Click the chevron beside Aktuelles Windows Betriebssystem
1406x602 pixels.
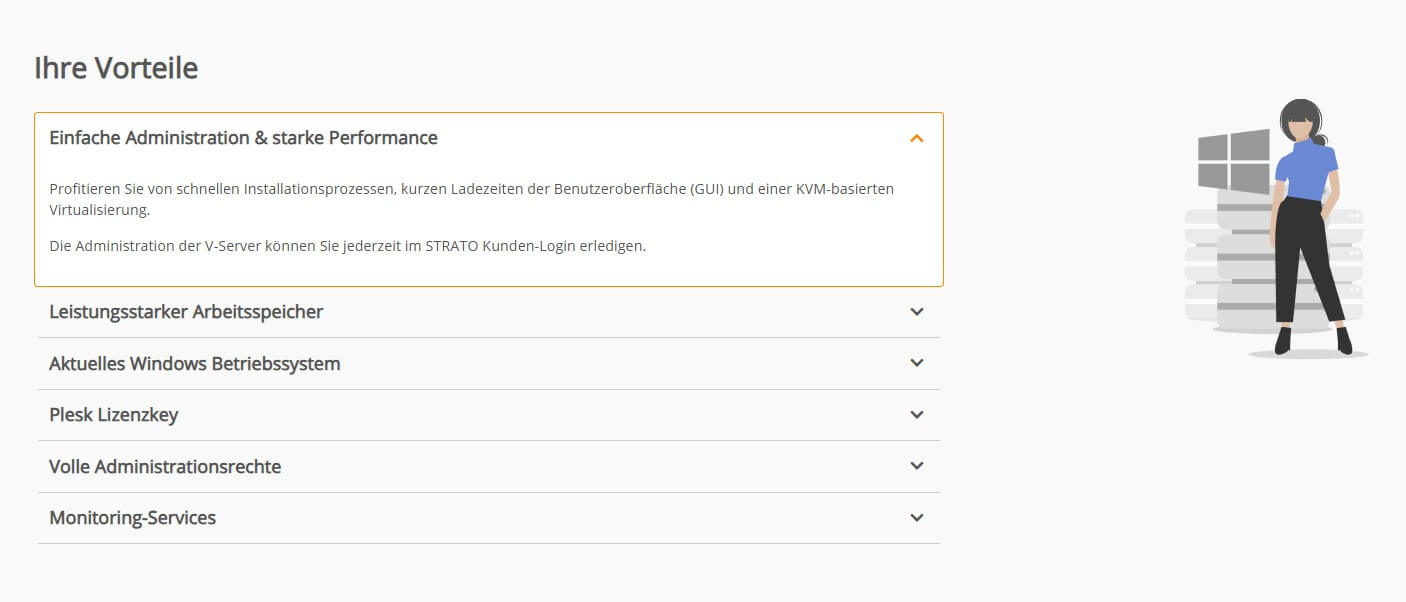point(916,363)
